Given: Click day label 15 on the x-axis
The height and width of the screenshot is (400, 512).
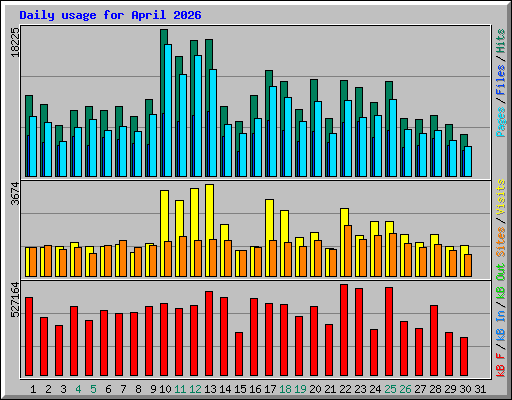Looking at the screenshot, I should click(240, 389).
